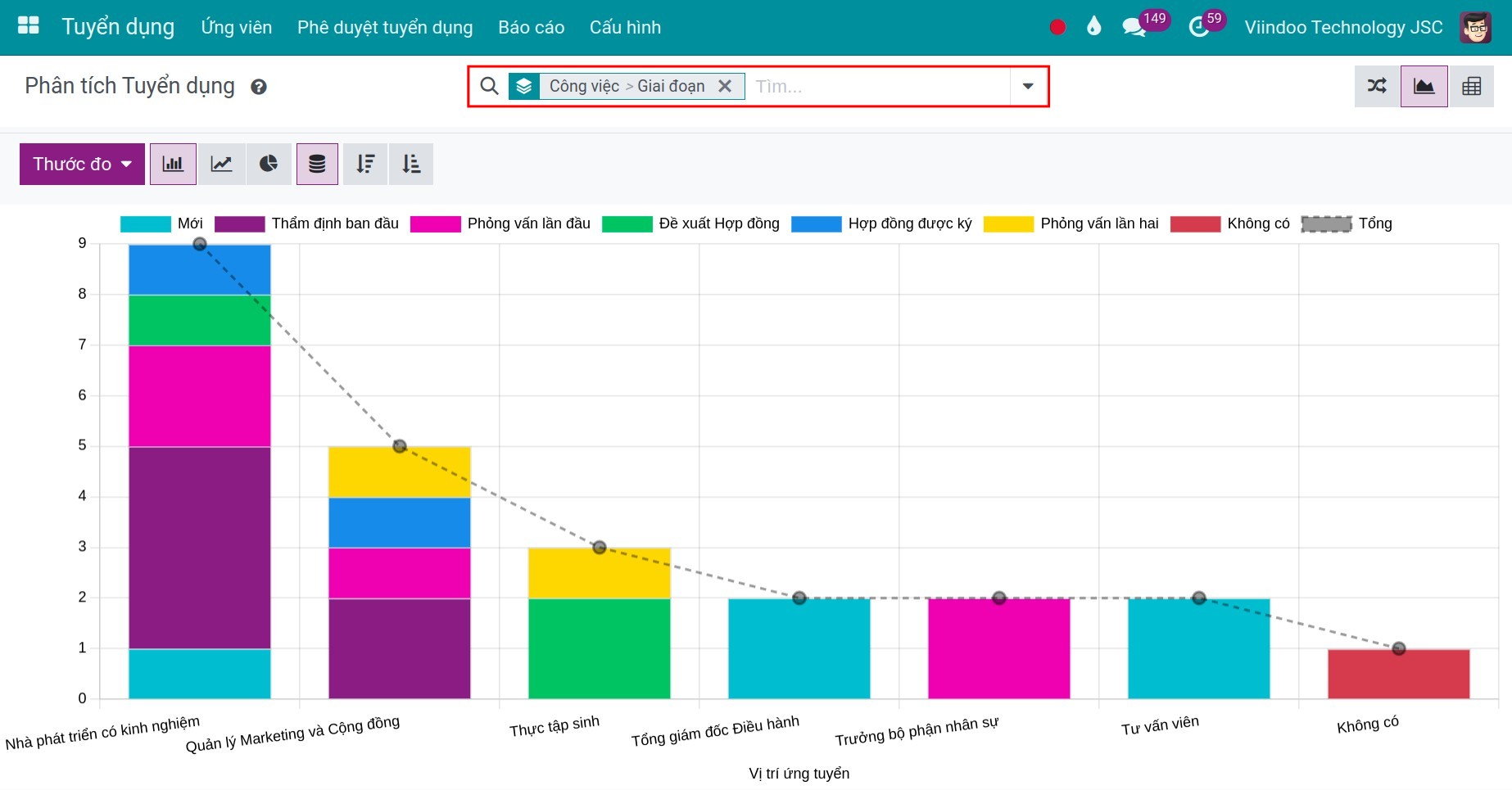Open the Cấu hình menu
Image resolution: width=1512 pixels, height=790 pixels.
[625, 27]
